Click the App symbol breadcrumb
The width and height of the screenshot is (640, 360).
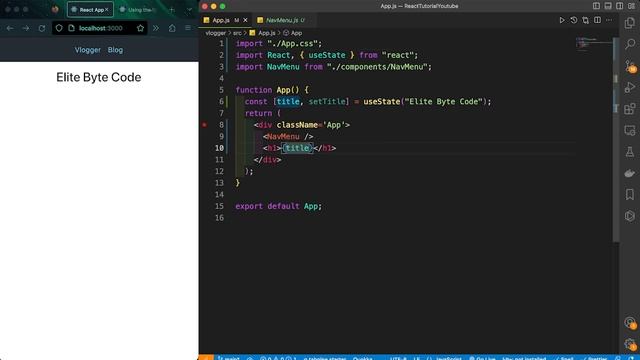tap(293, 33)
